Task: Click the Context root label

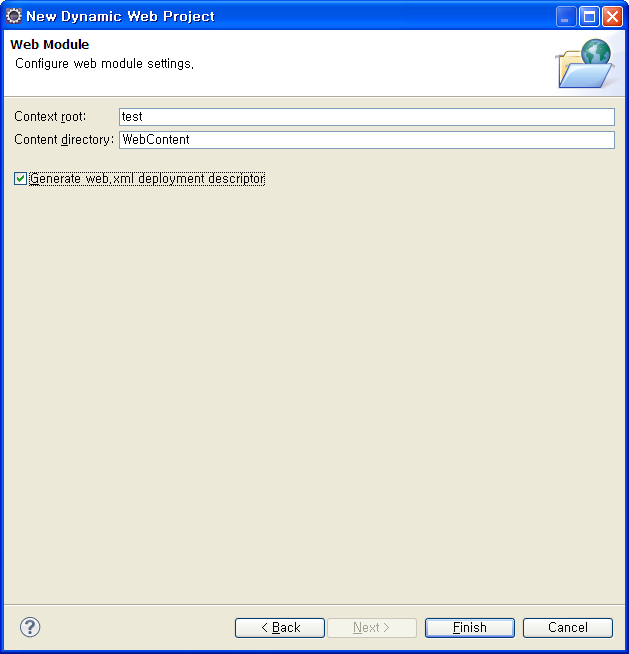Action: point(50,116)
